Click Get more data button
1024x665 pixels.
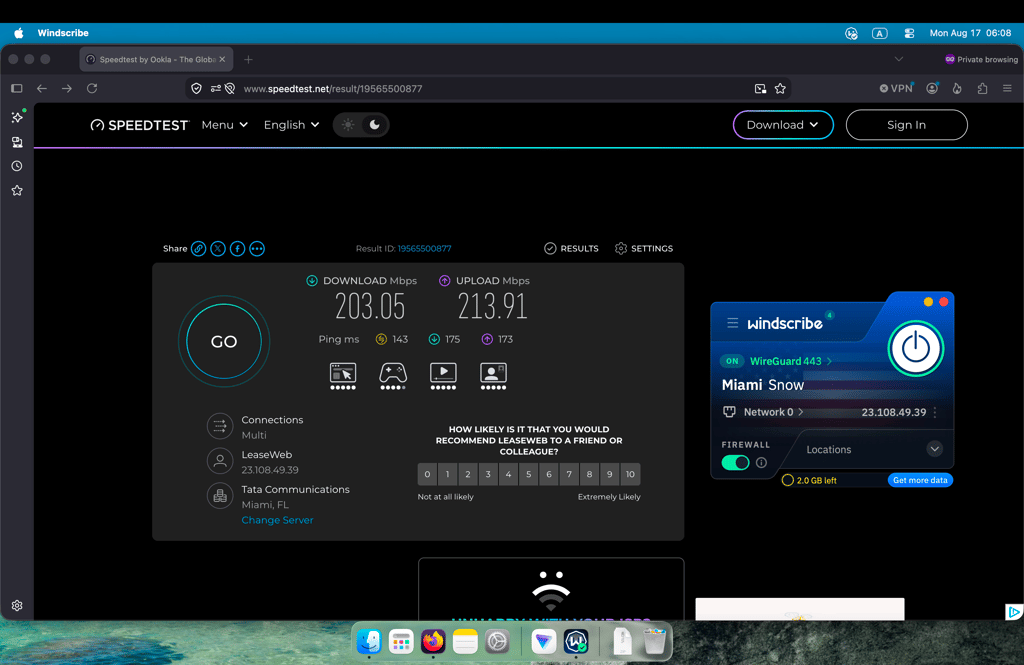[920, 480]
